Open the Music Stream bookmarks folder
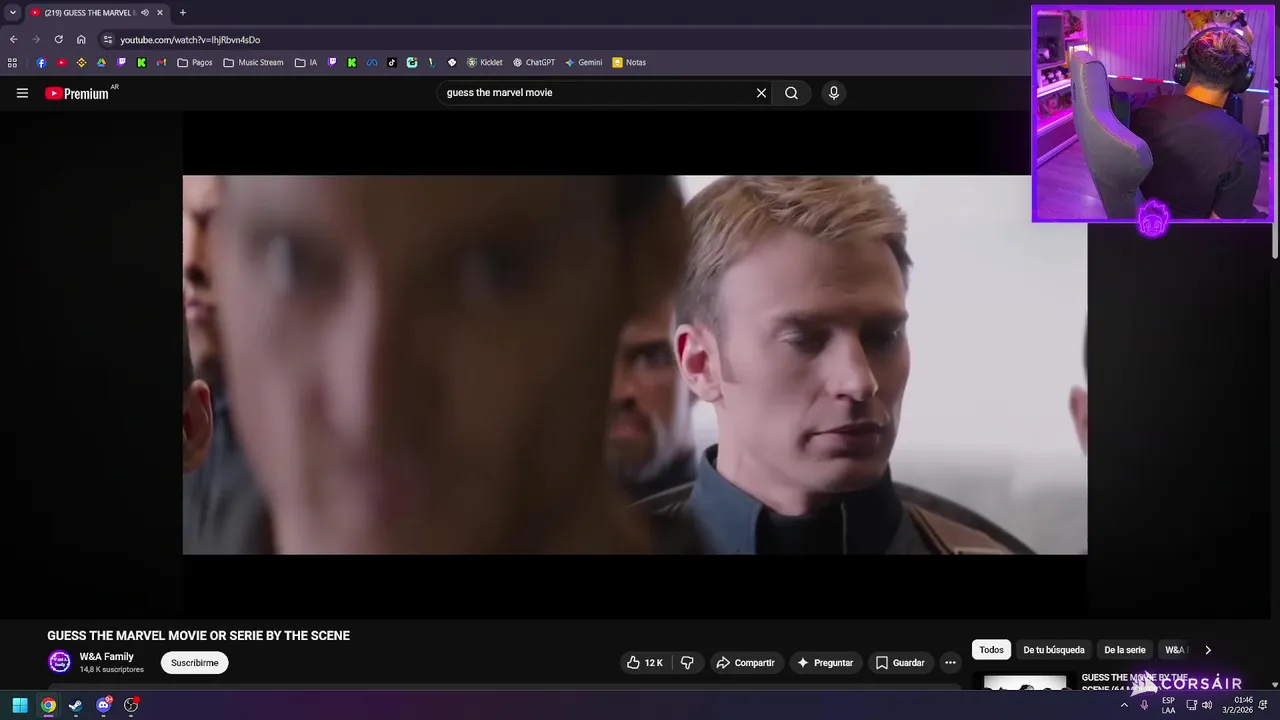This screenshot has width=1280, height=720. [253, 62]
